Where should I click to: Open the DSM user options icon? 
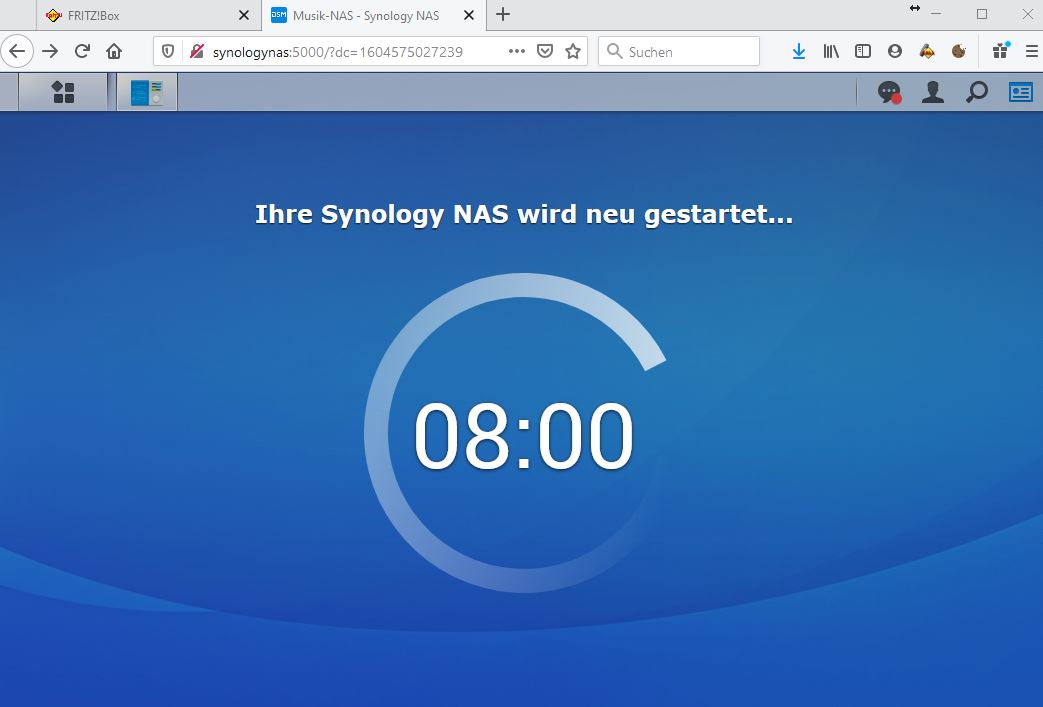(933, 92)
